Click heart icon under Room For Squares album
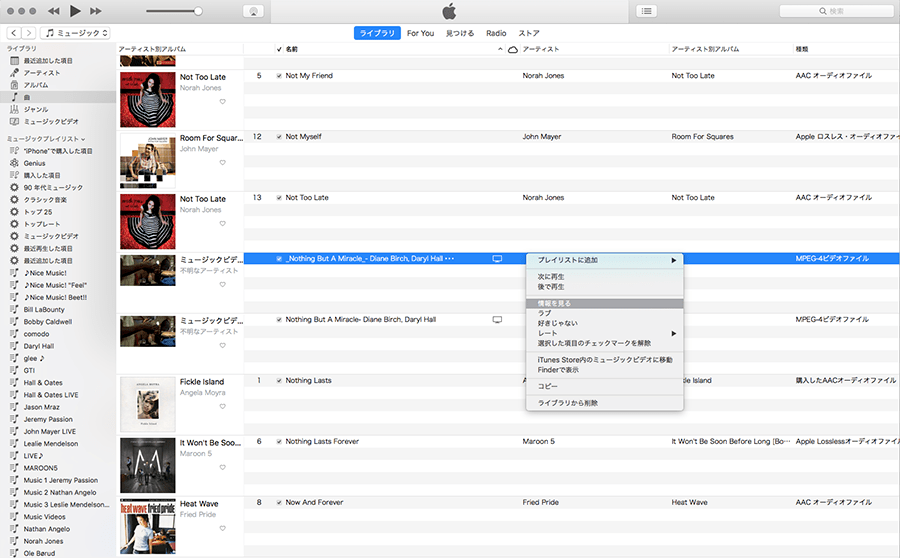Viewport: 900px width, 558px height. (x=223, y=162)
